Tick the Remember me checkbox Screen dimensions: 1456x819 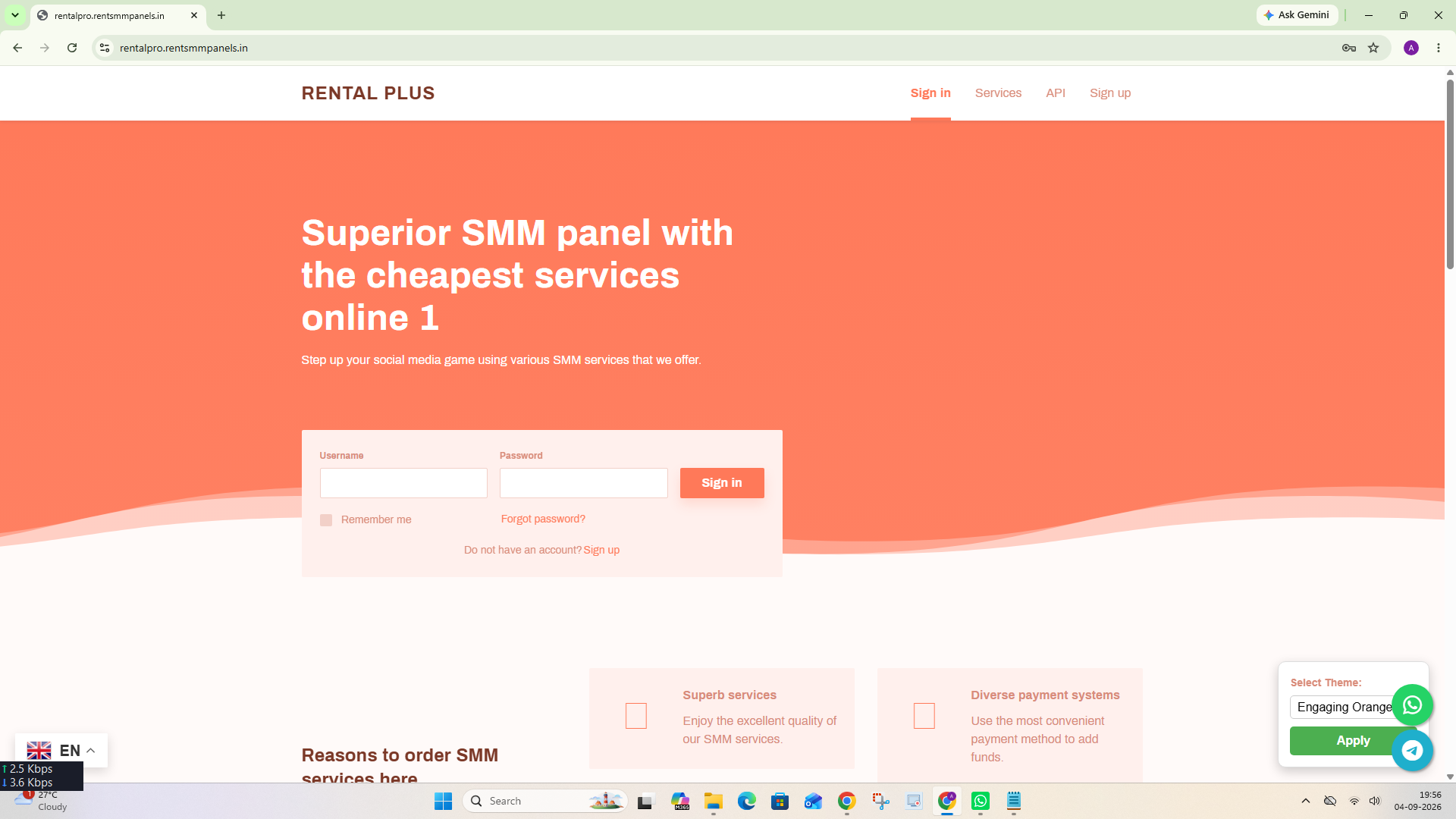click(x=326, y=520)
